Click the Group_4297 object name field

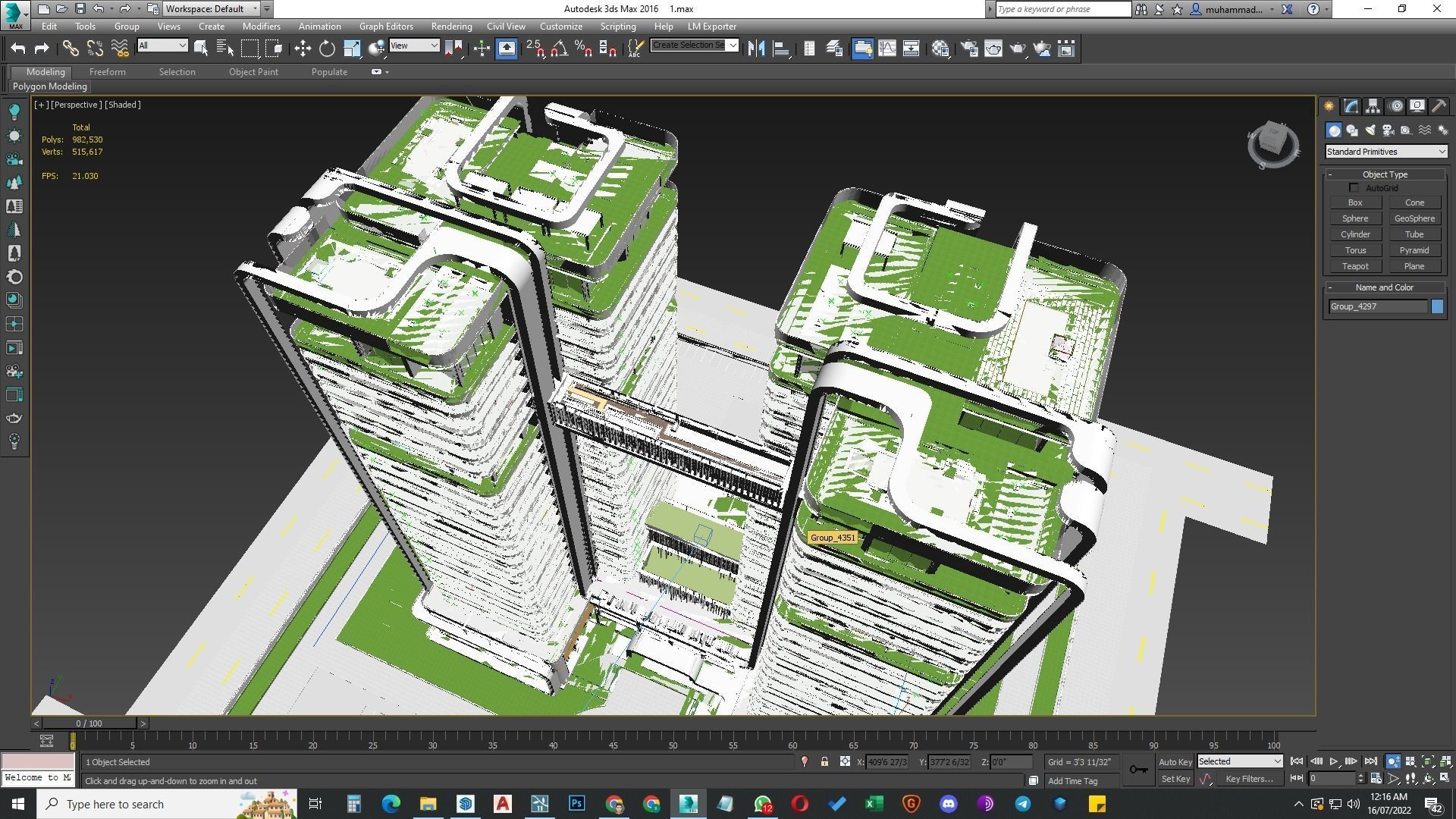pos(1377,306)
